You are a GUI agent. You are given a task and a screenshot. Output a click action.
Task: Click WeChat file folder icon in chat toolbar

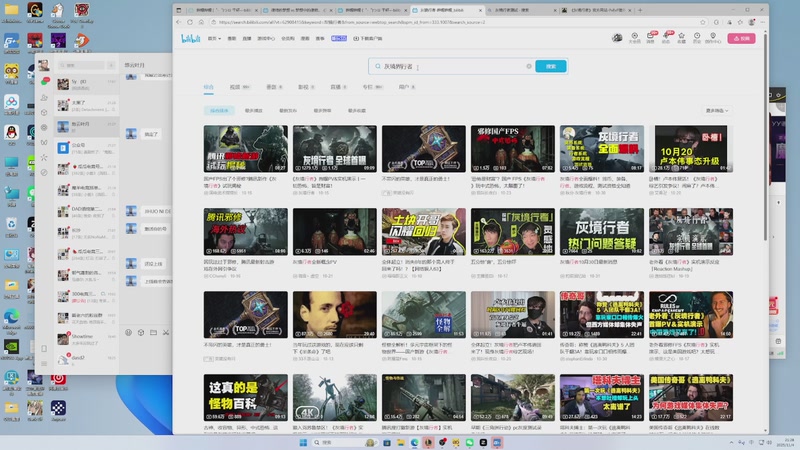coord(154,332)
